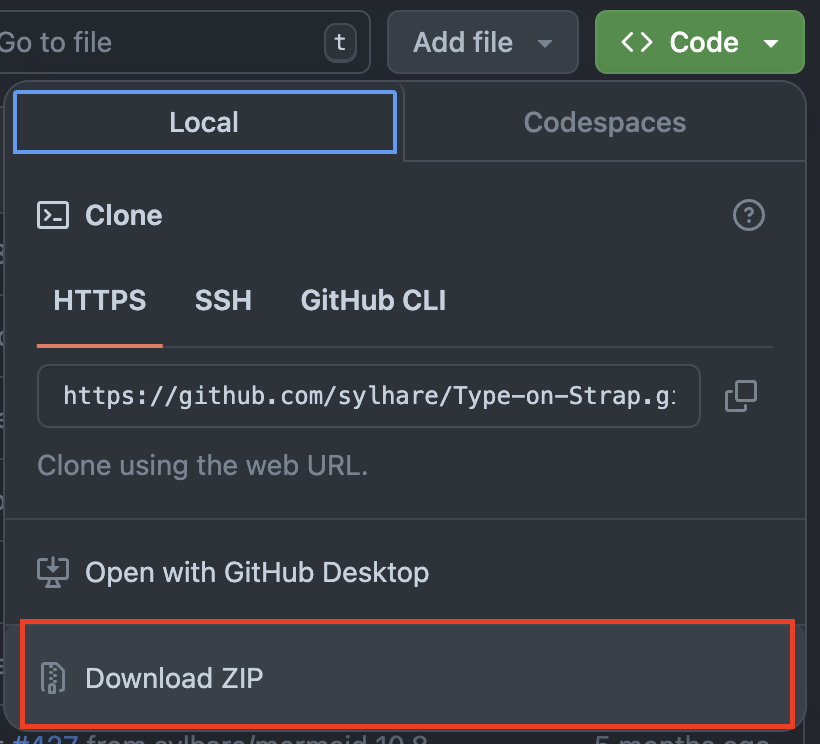Choose the SSH clone option
This screenshot has height=744, width=820.
(223, 300)
